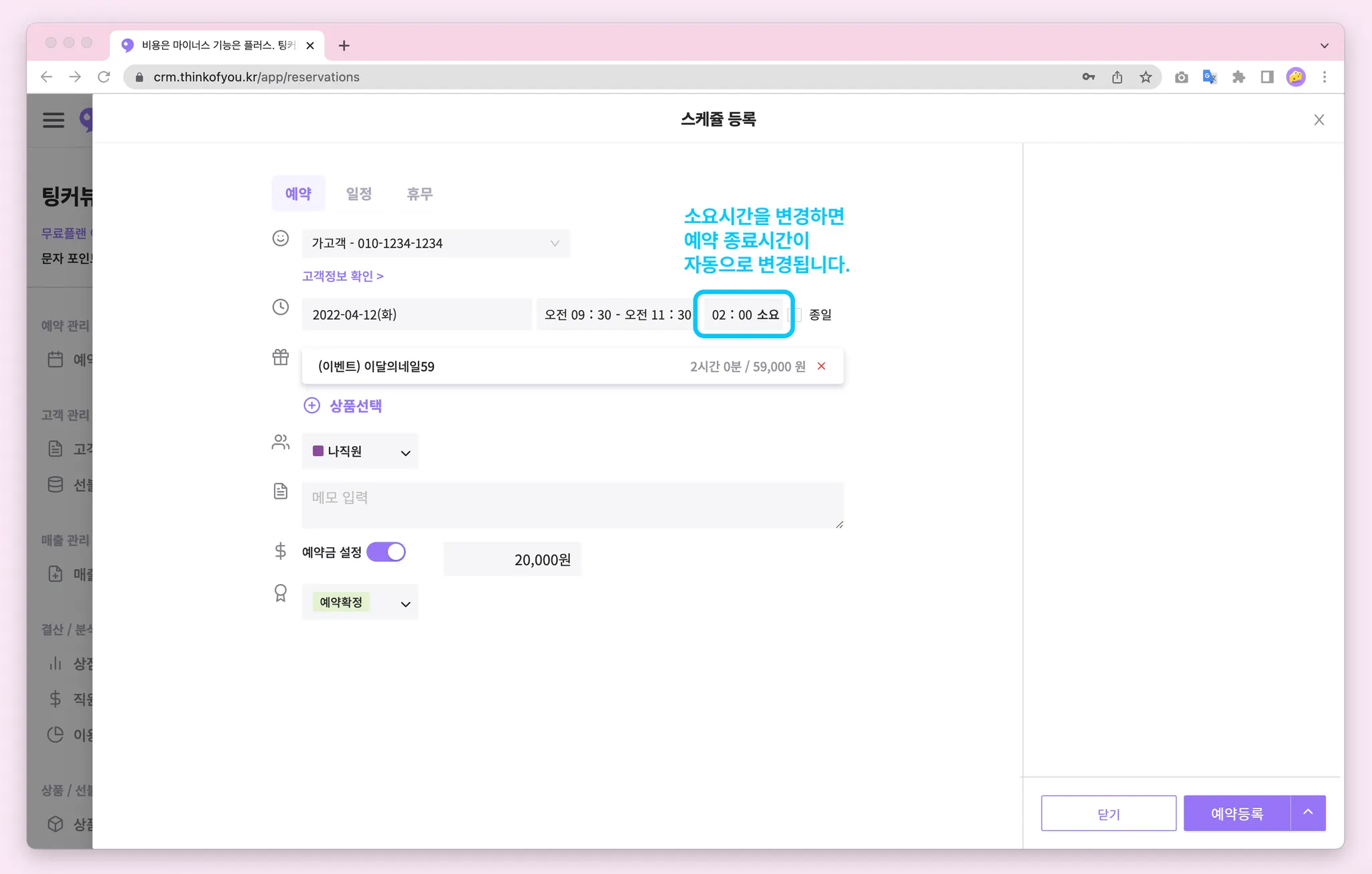Image resolution: width=1372 pixels, height=874 pixels.
Task: Bookmark page with star icon
Action: point(1146,77)
